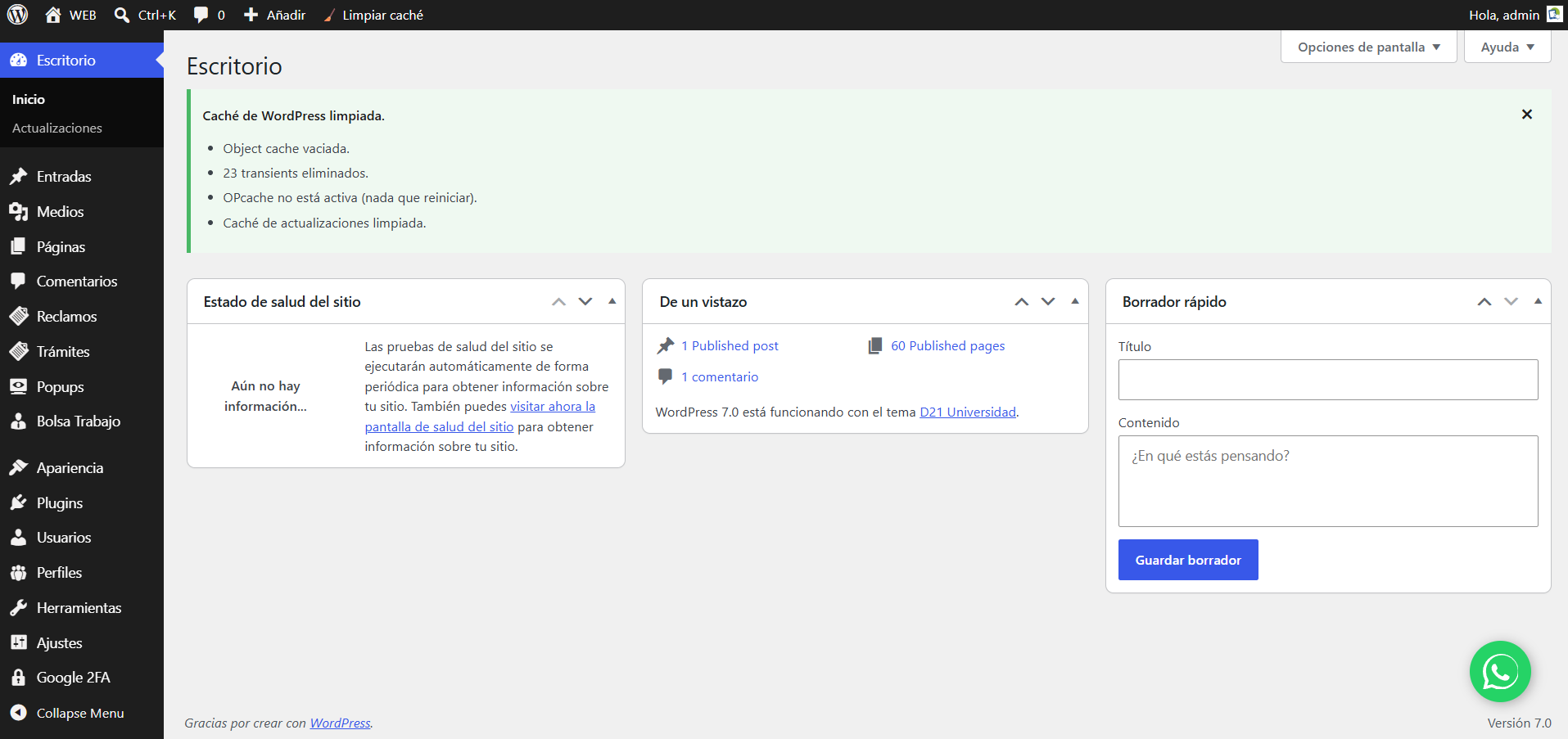This screenshot has height=739, width=1568.
Task: Collapse the Borrador rápido panel
Action: [1538, 302]
